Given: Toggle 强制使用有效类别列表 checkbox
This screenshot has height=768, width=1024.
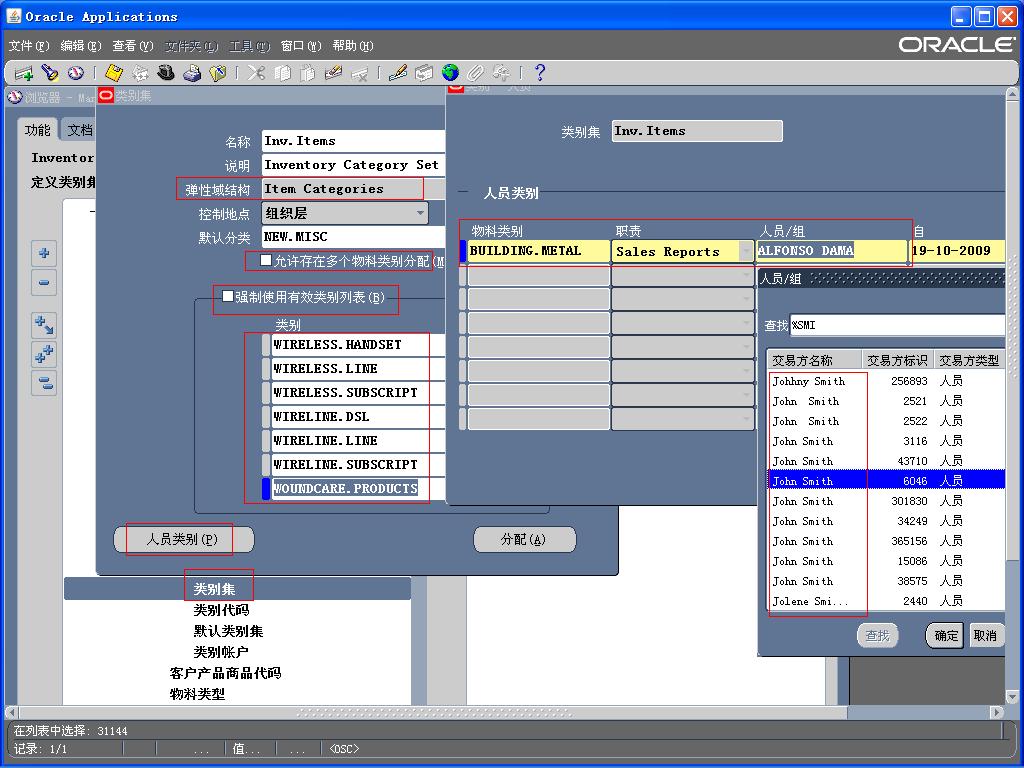Looking at the screenshot, I should (x=227, y=296).
